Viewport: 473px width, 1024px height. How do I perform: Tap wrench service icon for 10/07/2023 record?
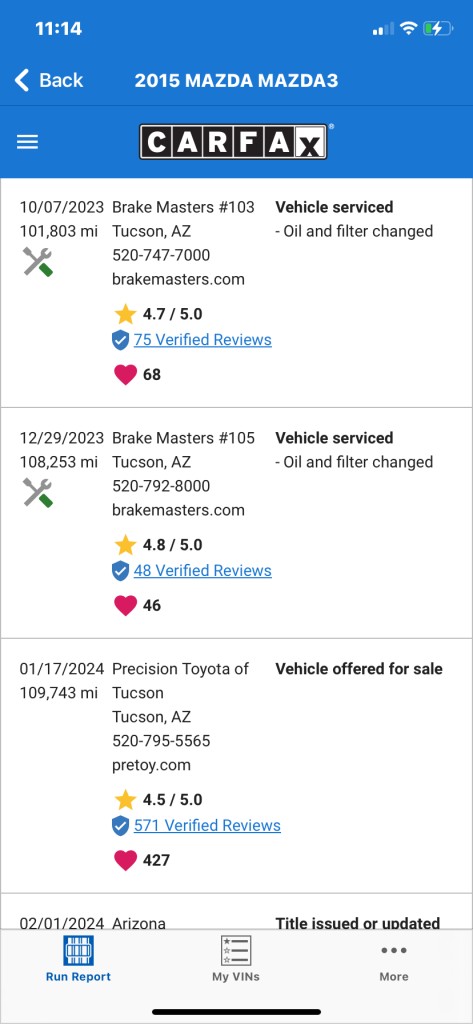point(38,262)
